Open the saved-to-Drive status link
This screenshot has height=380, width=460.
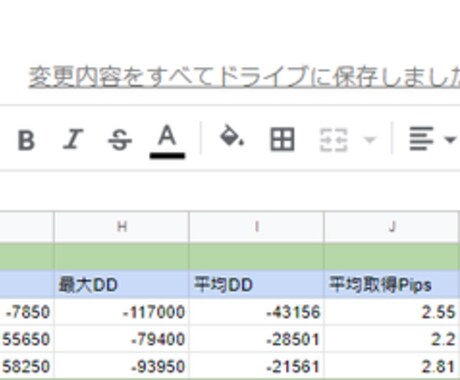244,77
